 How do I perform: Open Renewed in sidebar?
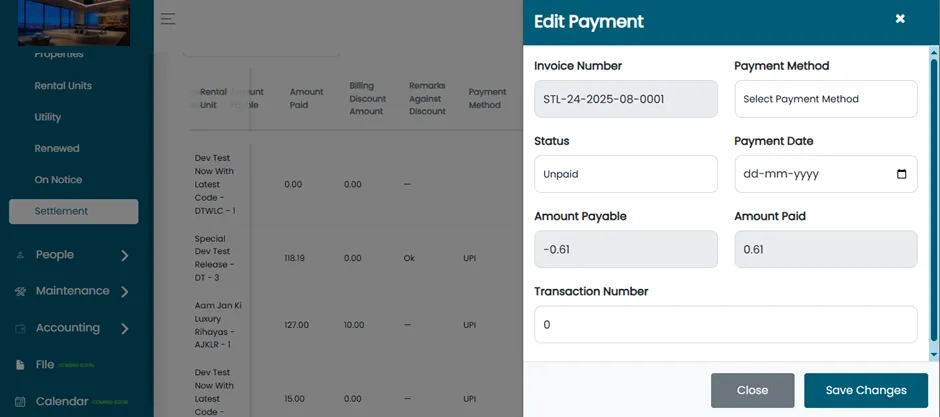tap(57, 148)
